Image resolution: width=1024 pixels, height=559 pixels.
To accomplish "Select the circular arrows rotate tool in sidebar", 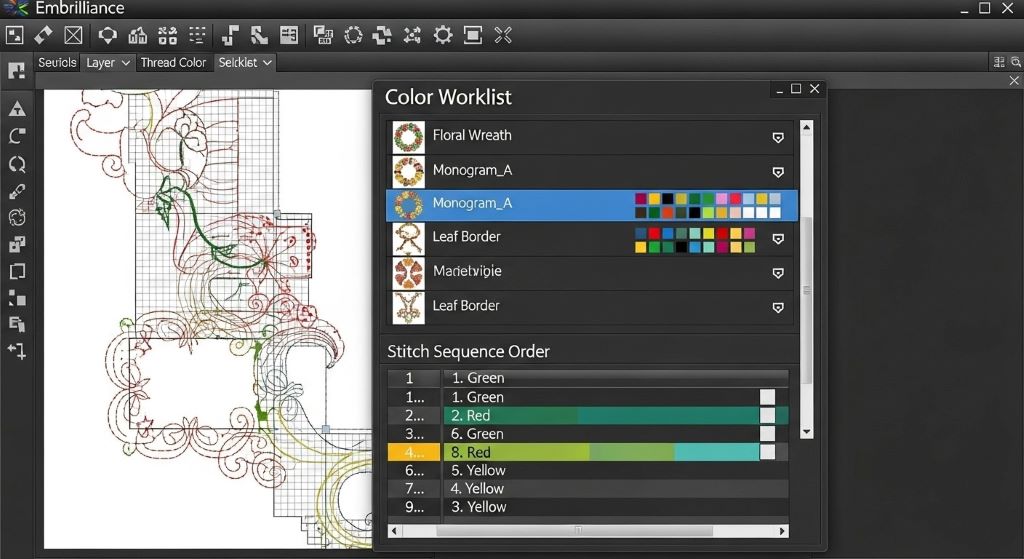I will (x=17, y=163).
